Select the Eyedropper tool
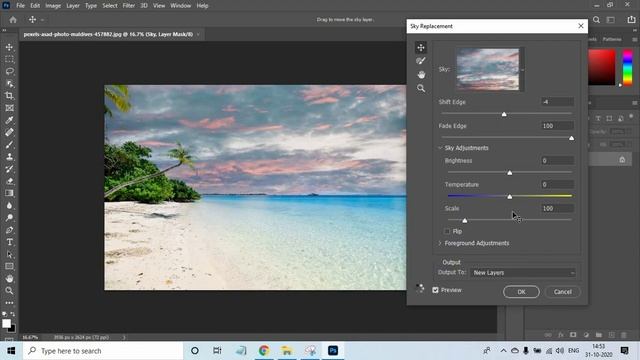 [9, 120]
